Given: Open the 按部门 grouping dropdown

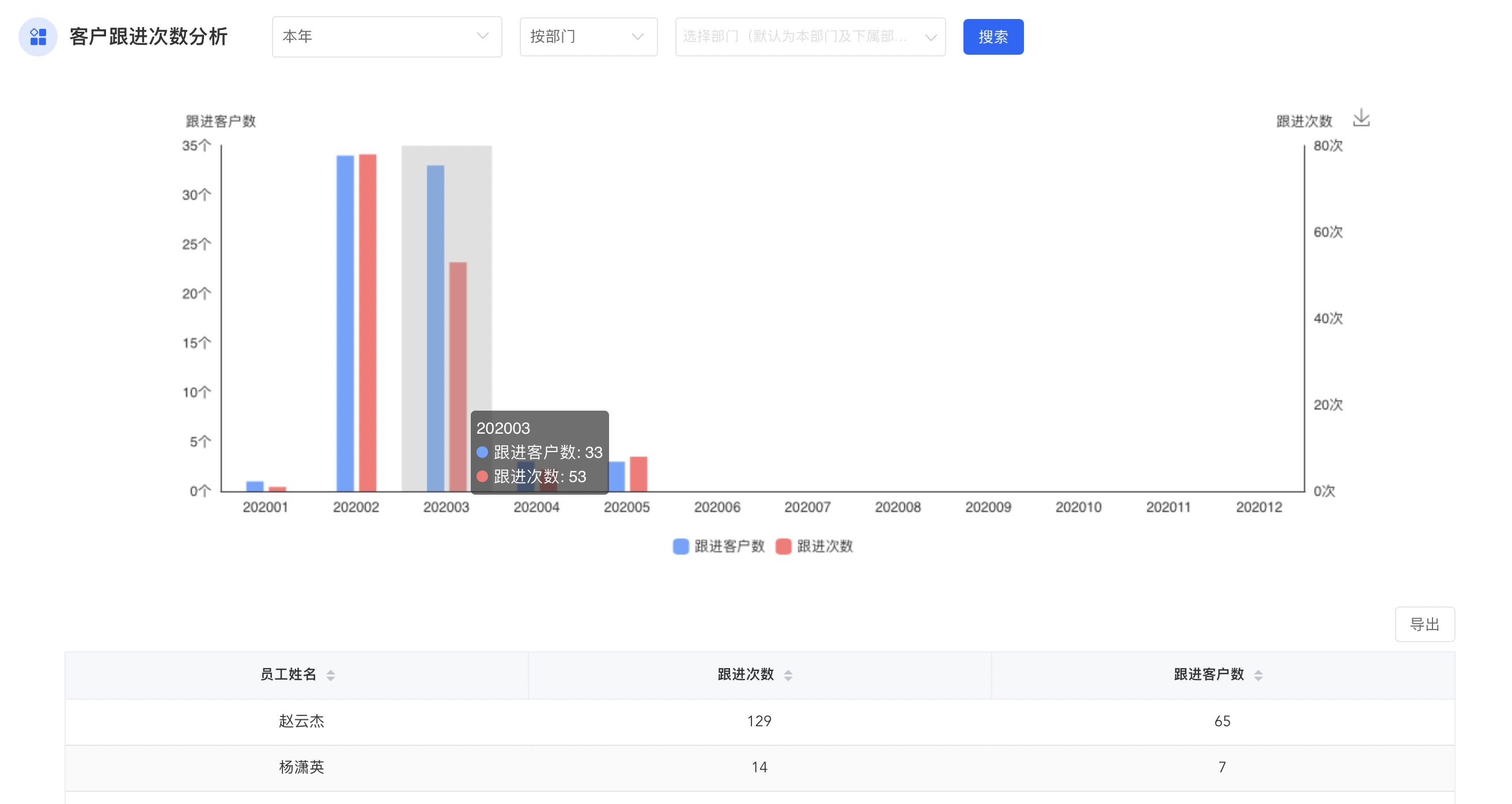Looking at the screenshot, I should point(588,37).
